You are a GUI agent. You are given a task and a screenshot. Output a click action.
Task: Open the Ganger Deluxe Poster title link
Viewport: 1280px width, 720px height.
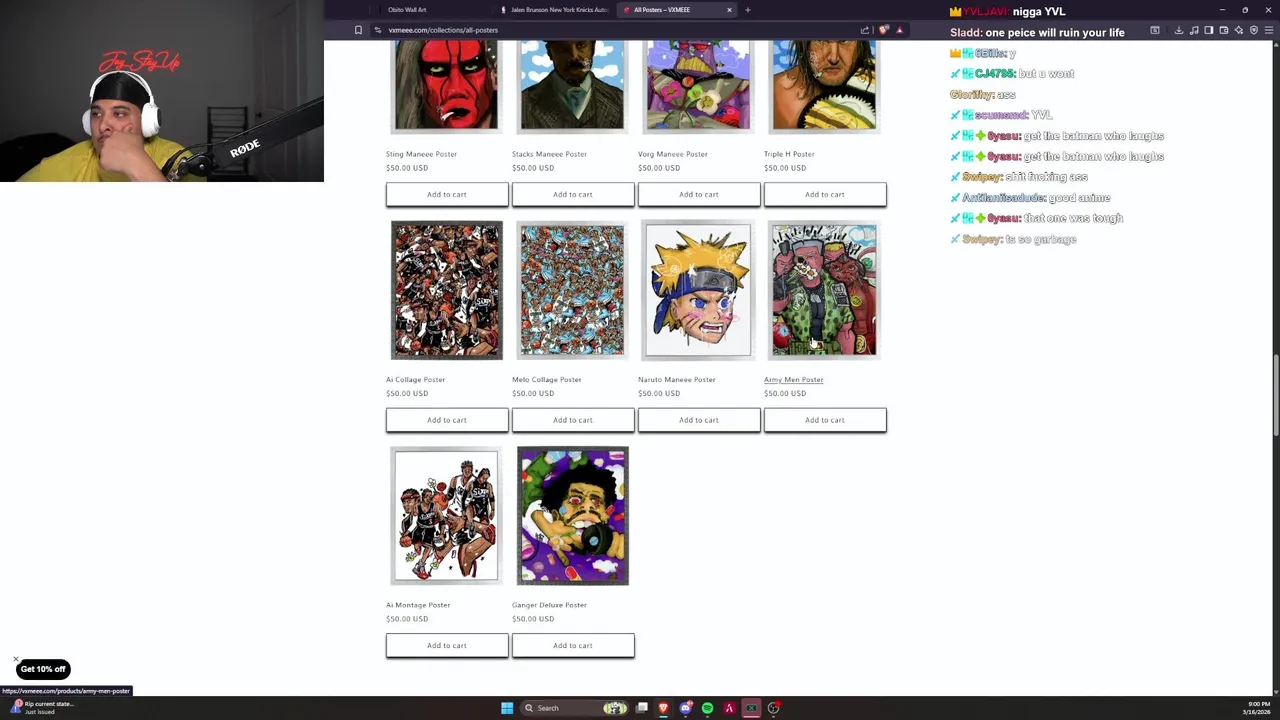click(x=549, y=605)
